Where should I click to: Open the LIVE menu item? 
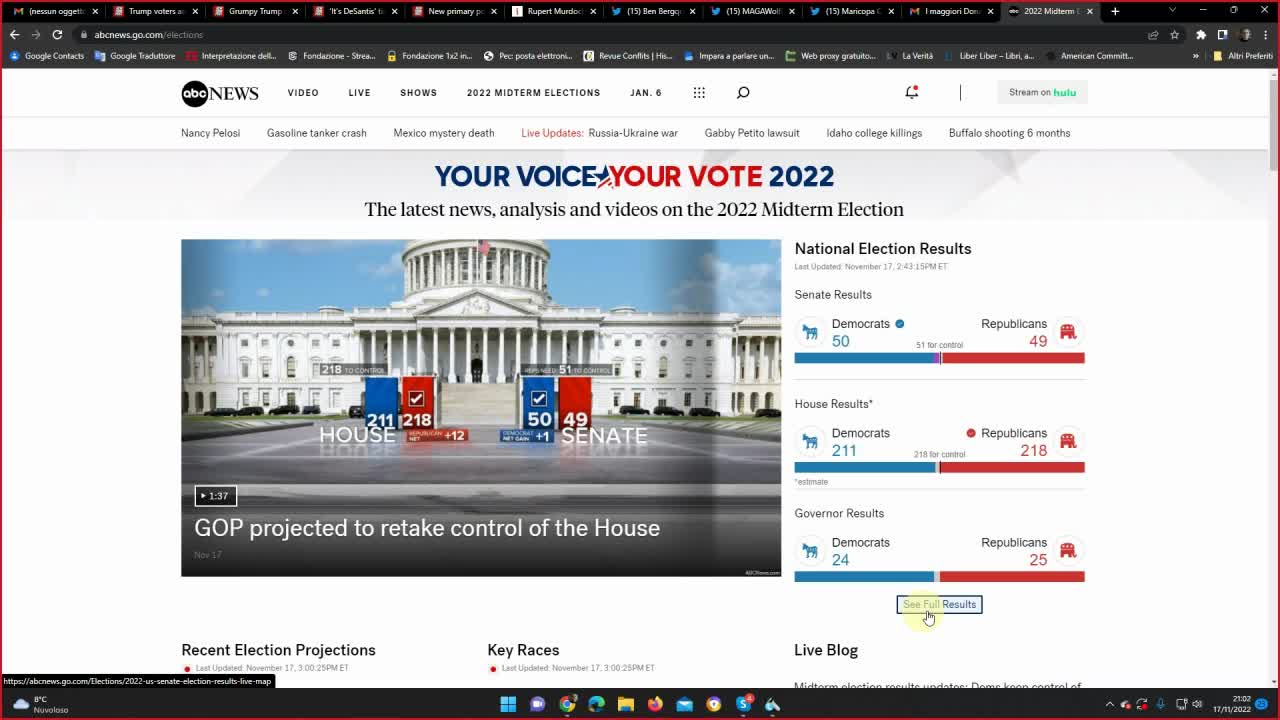(359, 93)
